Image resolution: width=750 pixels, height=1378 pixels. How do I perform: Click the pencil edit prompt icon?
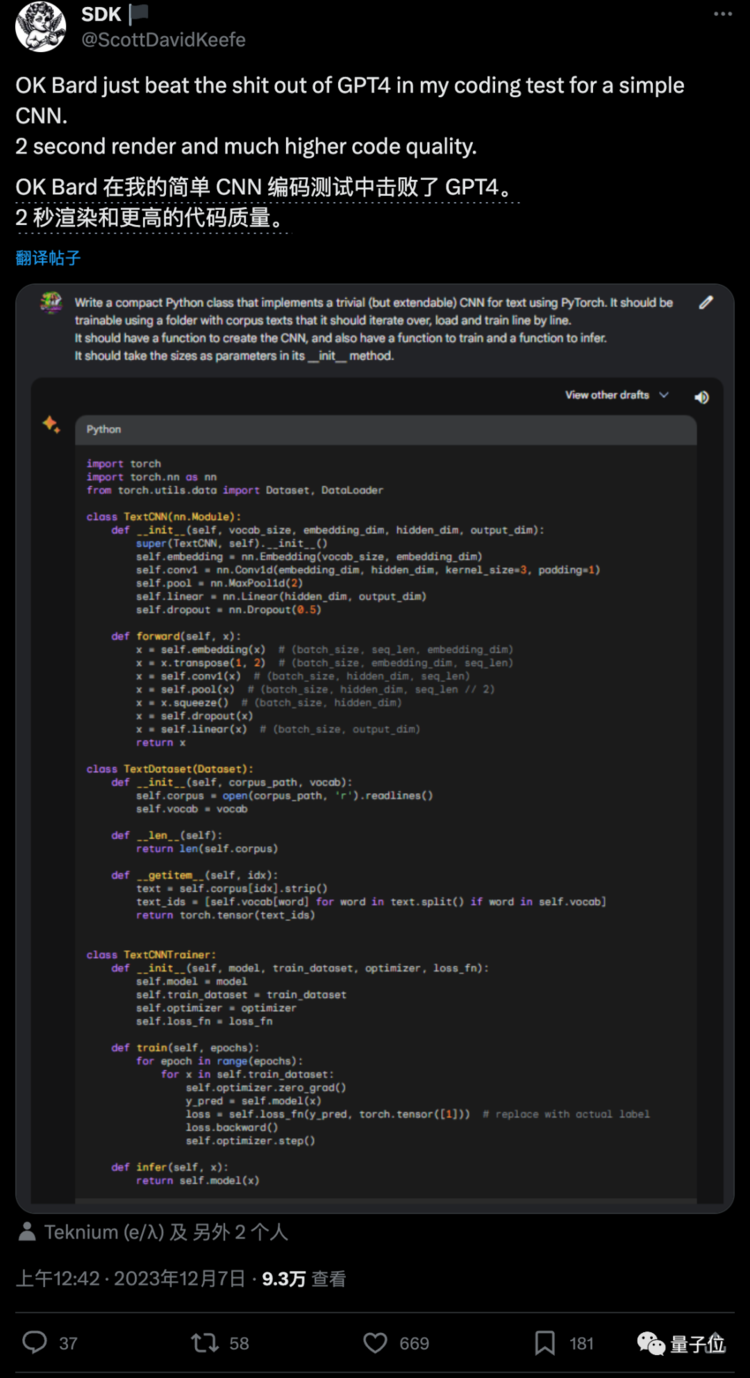(706, 302)
